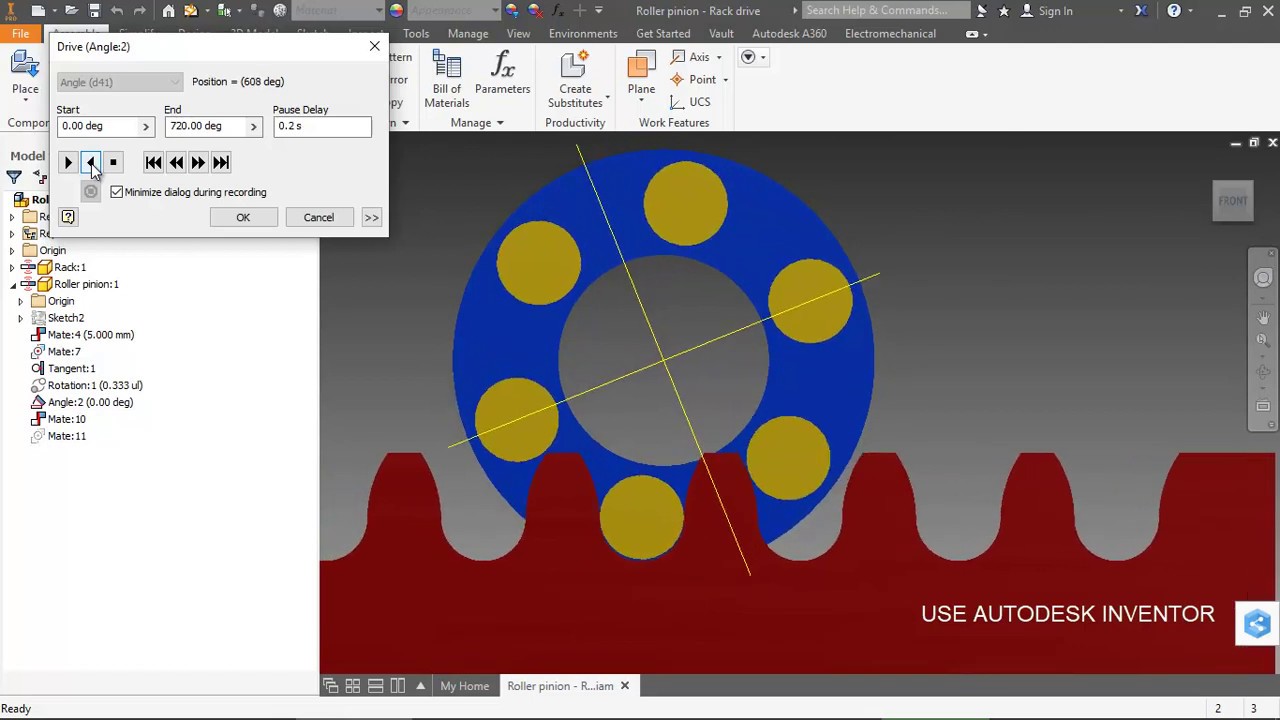
Task: Step forward one increment in drive
Action: [x=198, y=162]
